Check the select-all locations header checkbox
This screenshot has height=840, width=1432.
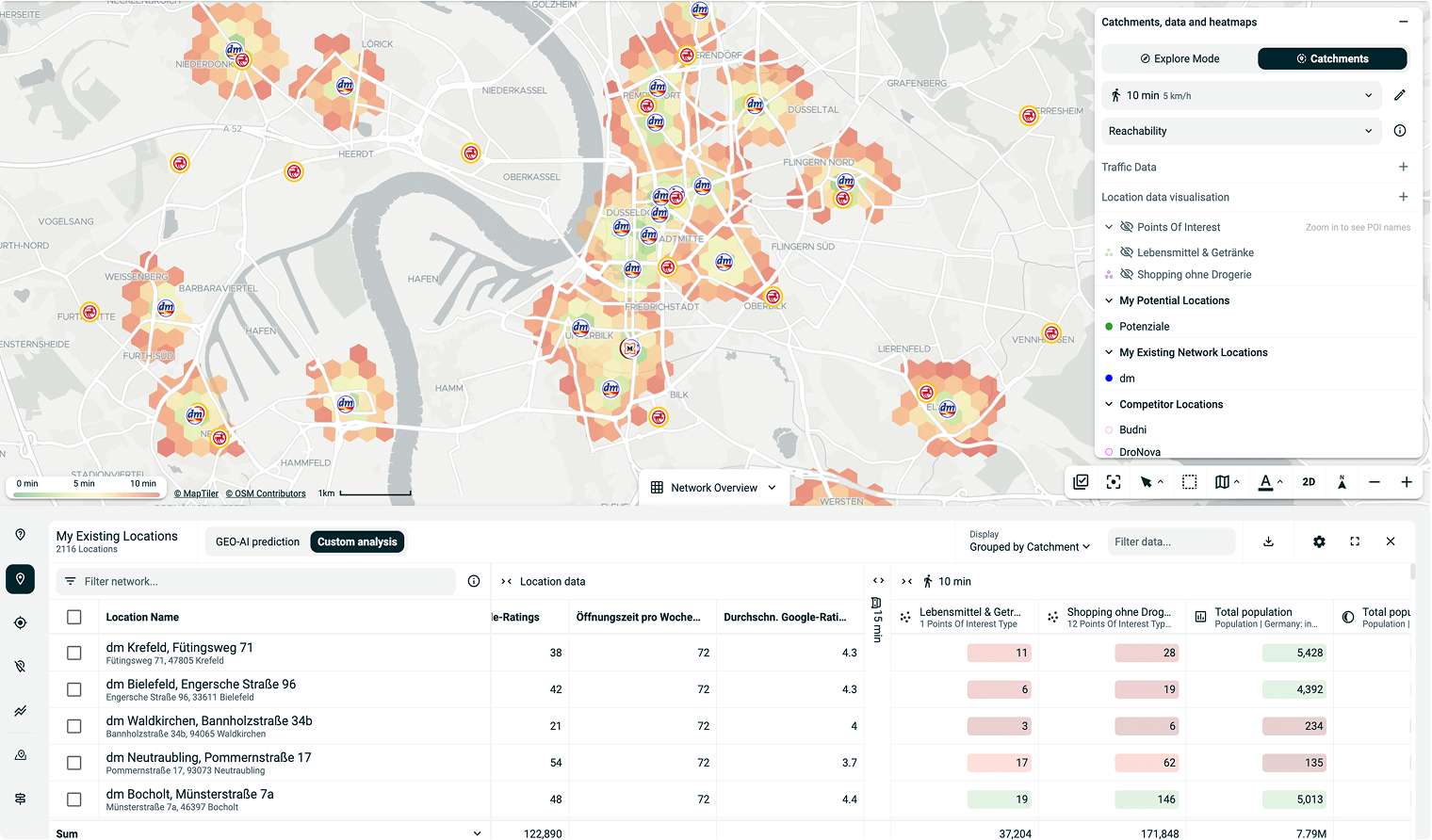(x=74, y=617)
